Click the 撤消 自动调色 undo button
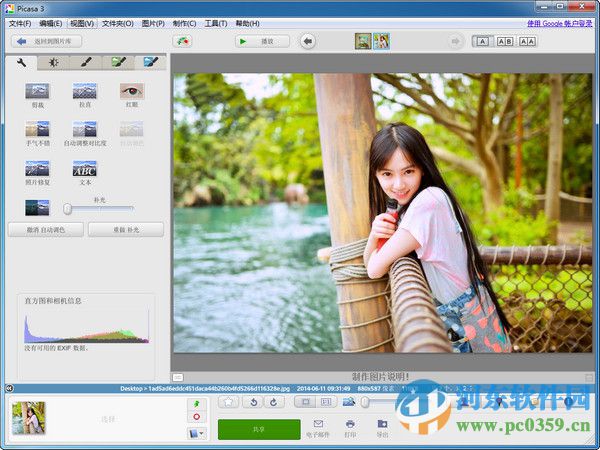Image resolution: width=600 pixels, height=450 pixels. point(46,230)
